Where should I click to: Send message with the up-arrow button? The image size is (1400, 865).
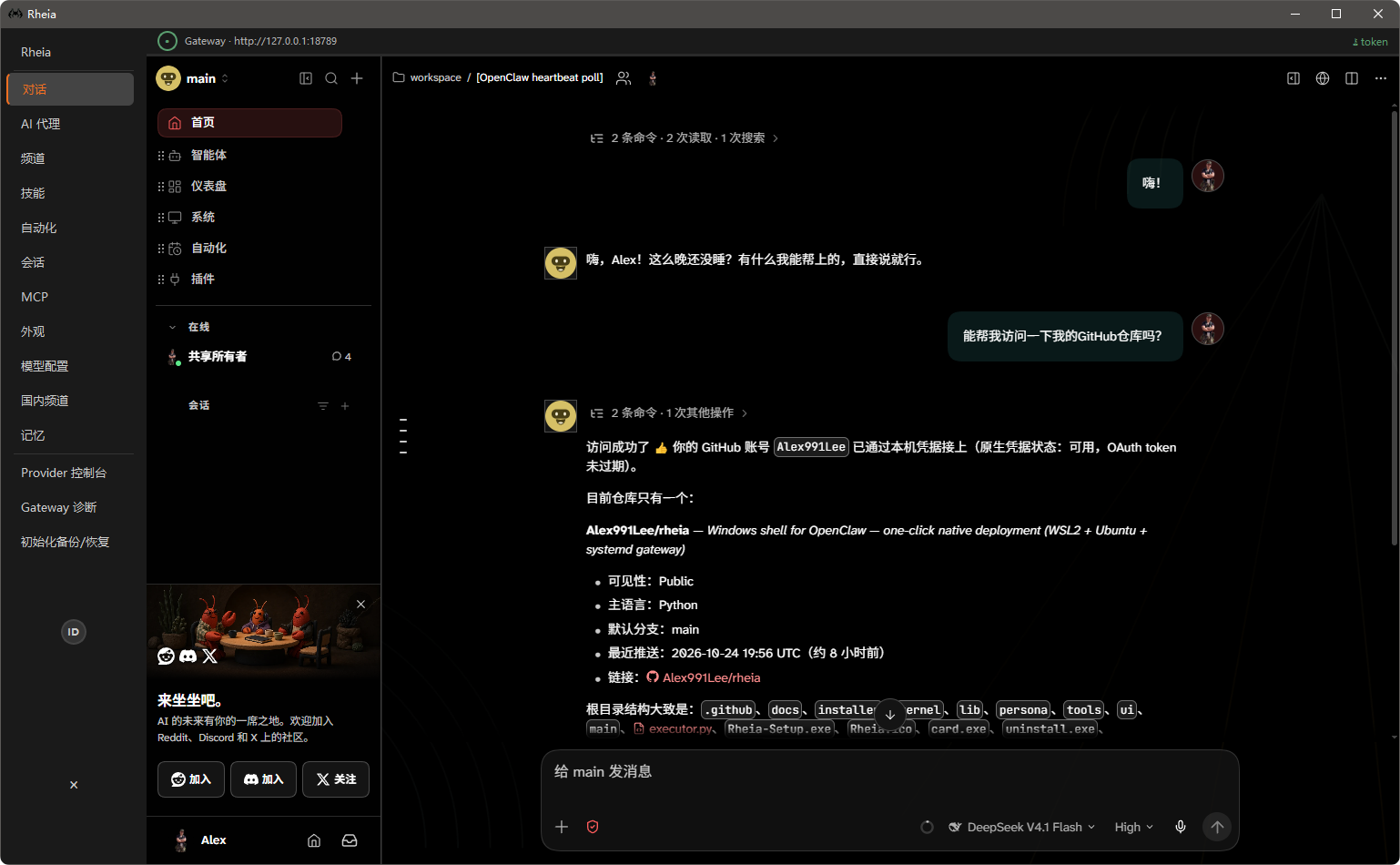[x=1217, y=827]
